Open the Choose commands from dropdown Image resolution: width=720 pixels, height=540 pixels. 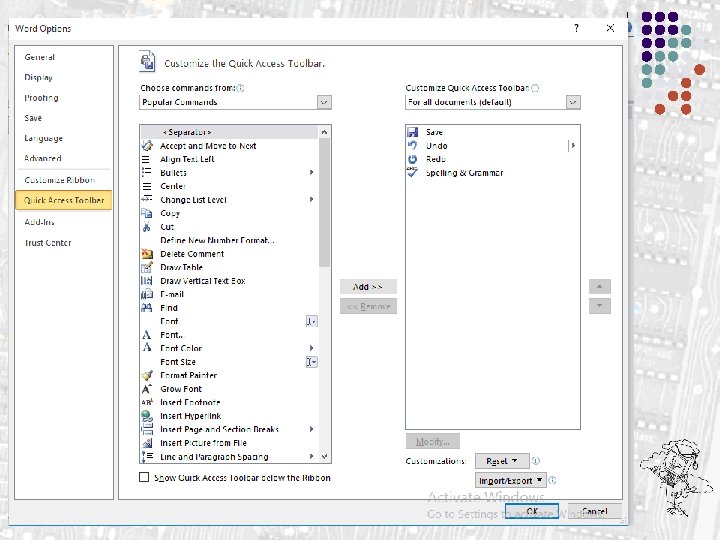324,102
